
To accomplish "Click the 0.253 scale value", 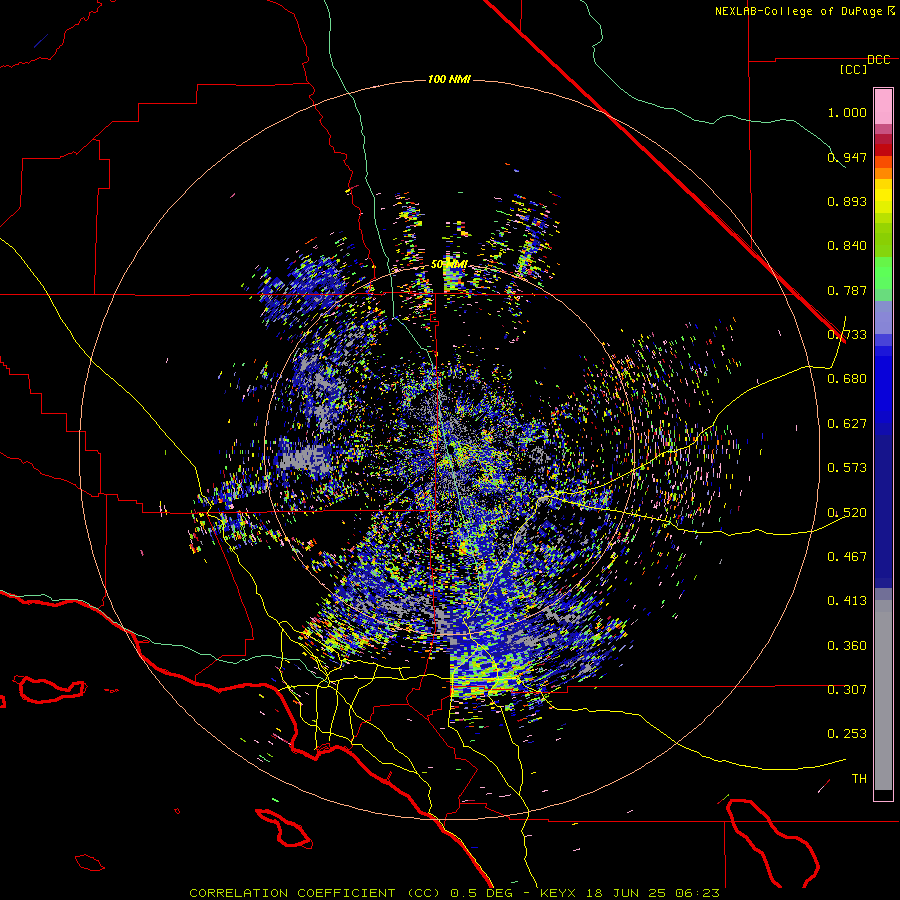I will click(x=847, y=734).
